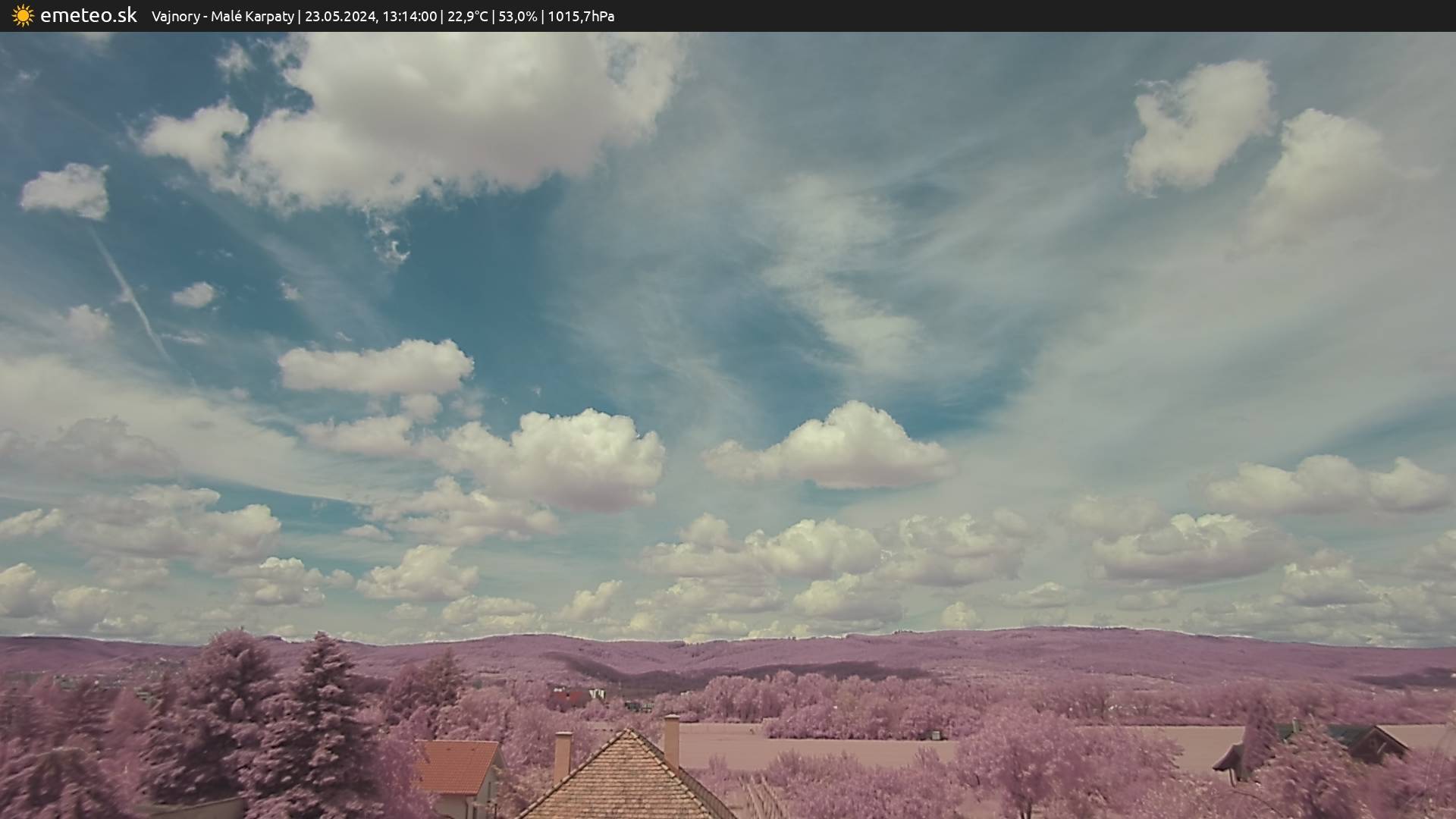Select the date 23.05.2024 in header

[340, 17]
